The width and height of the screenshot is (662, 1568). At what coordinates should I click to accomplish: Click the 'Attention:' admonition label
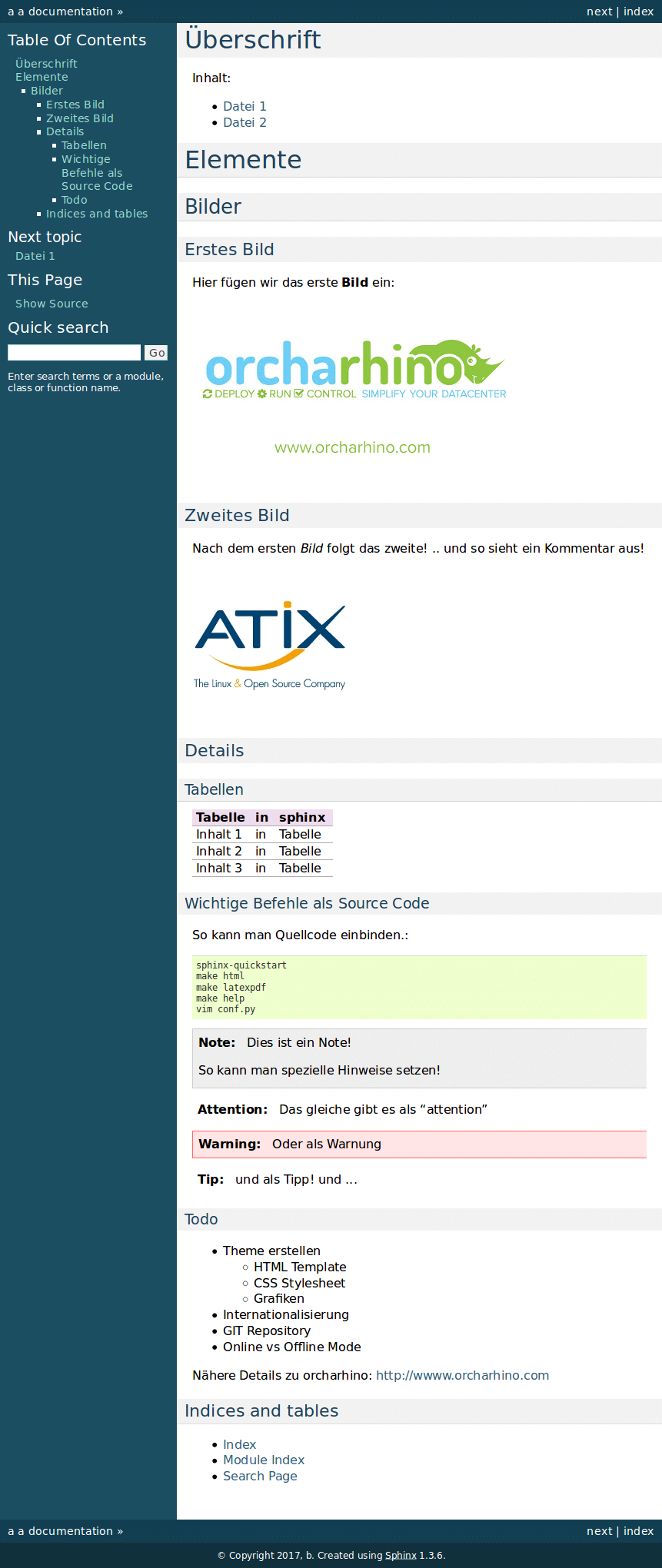pyautogui.click(x=232, y=1109)
